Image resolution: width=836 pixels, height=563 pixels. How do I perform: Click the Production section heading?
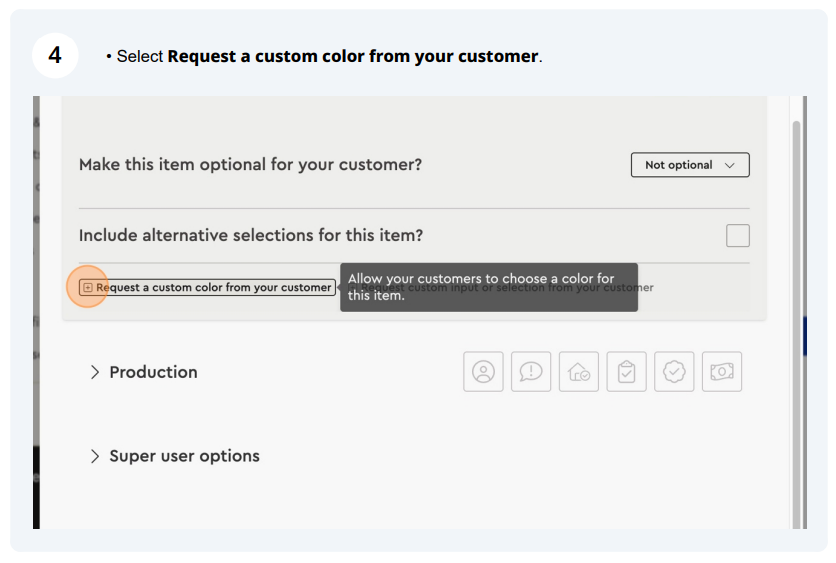coord(154,372)
